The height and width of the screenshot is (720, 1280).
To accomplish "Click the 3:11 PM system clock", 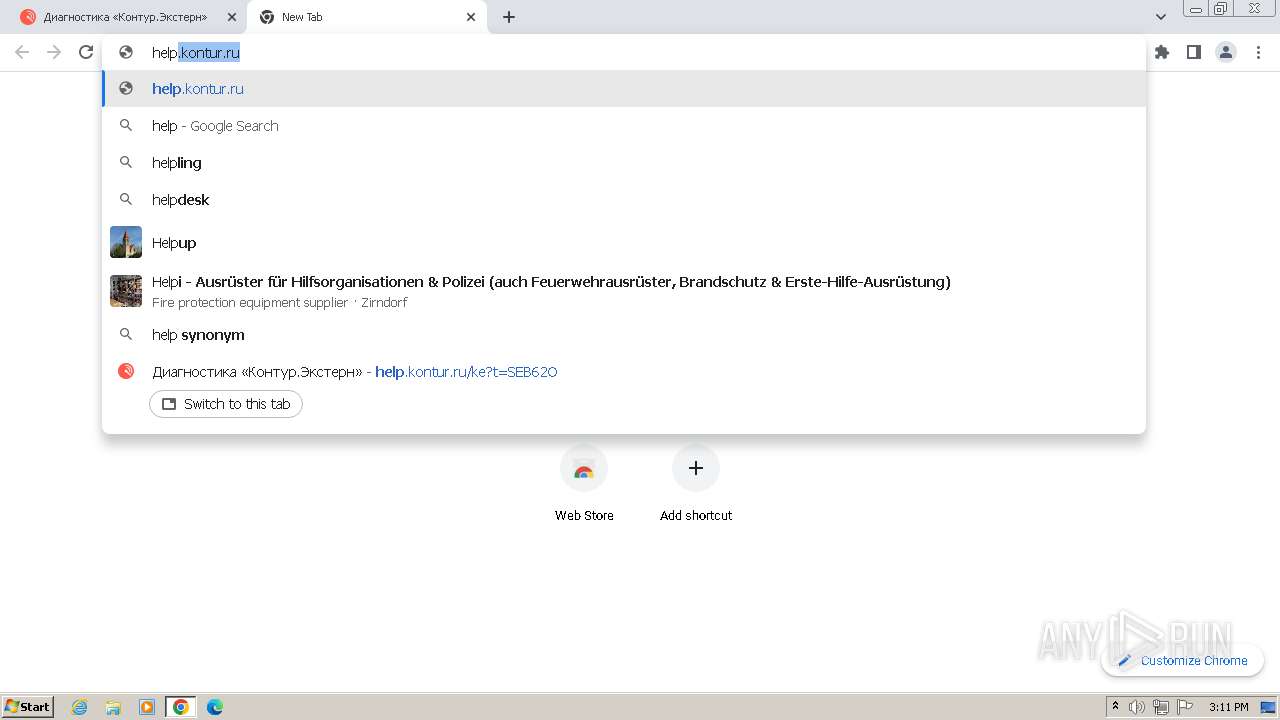I will [1228, 707].
